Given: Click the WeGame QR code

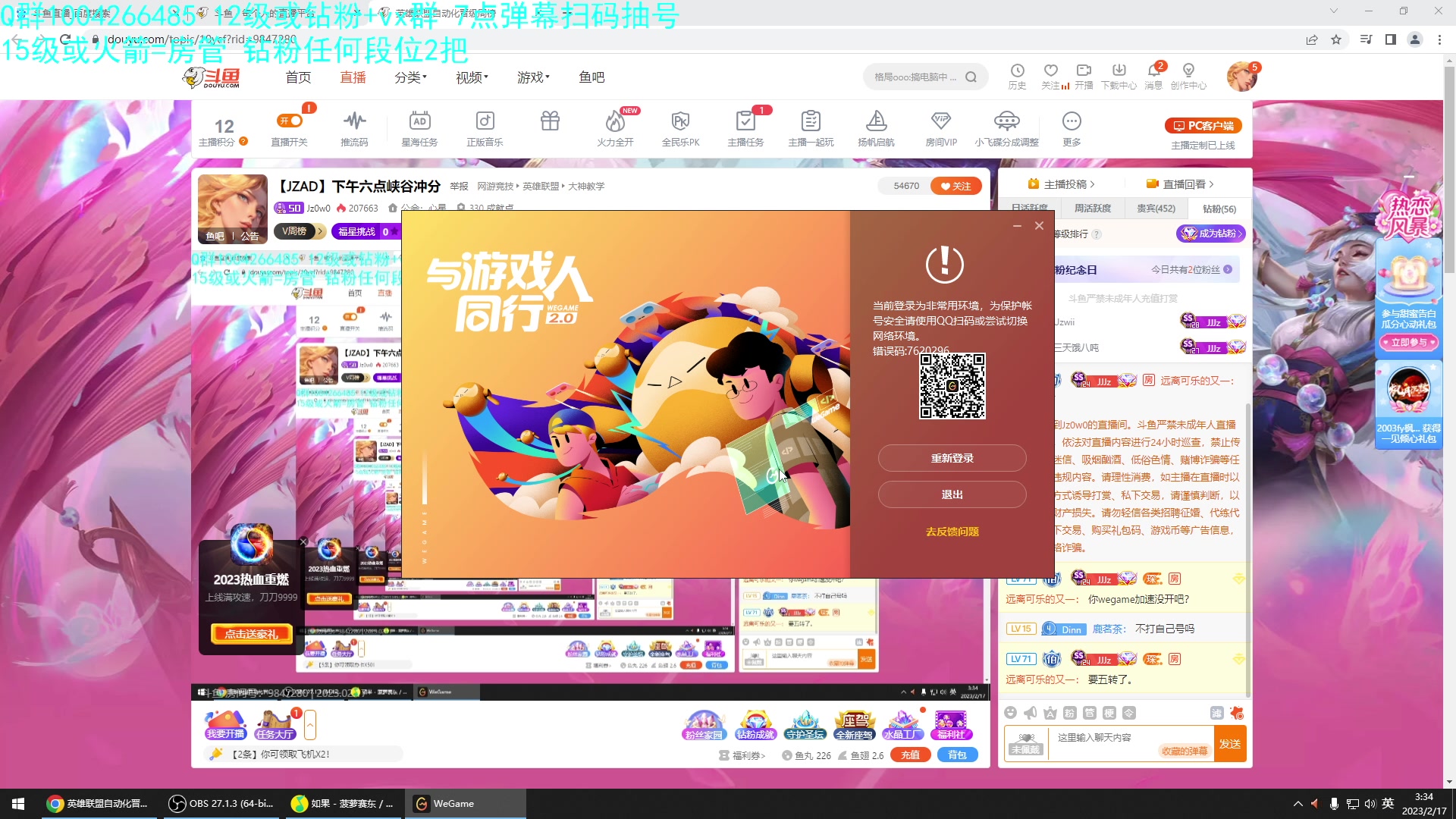Looking at the screenshot, I should point(952,386).
